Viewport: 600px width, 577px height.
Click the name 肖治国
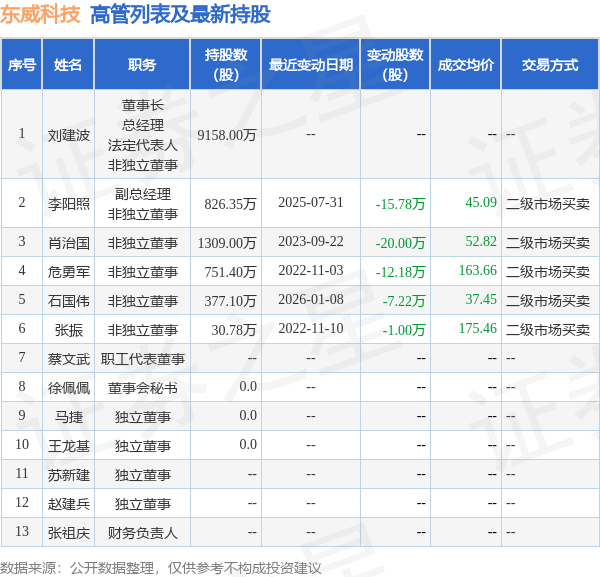pyautogui.click(x=68, y=243)
